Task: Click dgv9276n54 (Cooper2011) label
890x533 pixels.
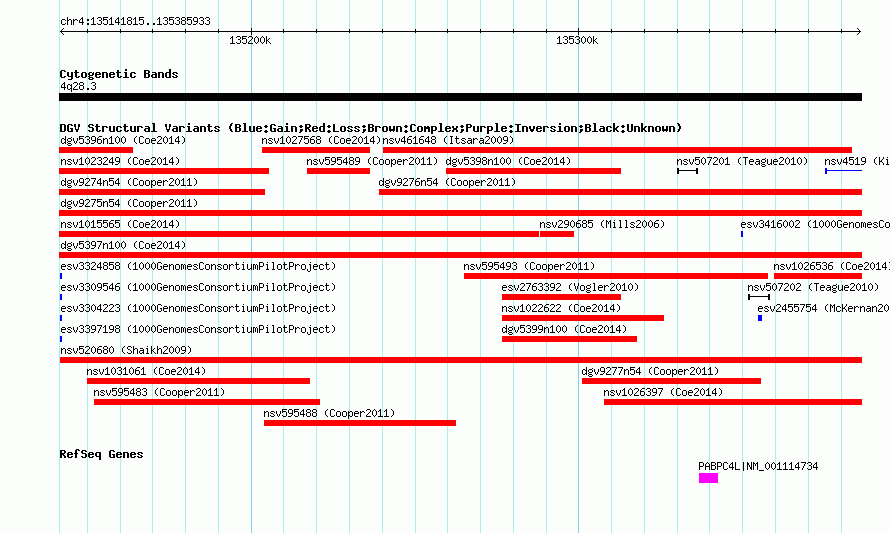Action: (447, 182)
